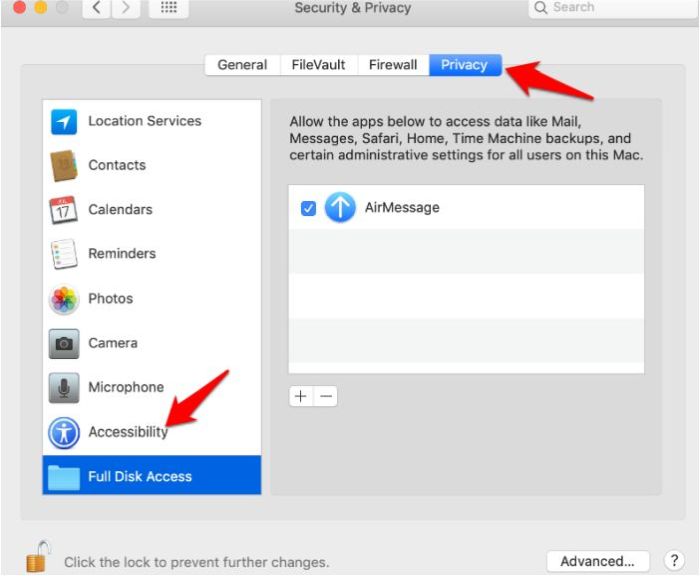Select the Accessibility icon

click(x=64, y=432)
